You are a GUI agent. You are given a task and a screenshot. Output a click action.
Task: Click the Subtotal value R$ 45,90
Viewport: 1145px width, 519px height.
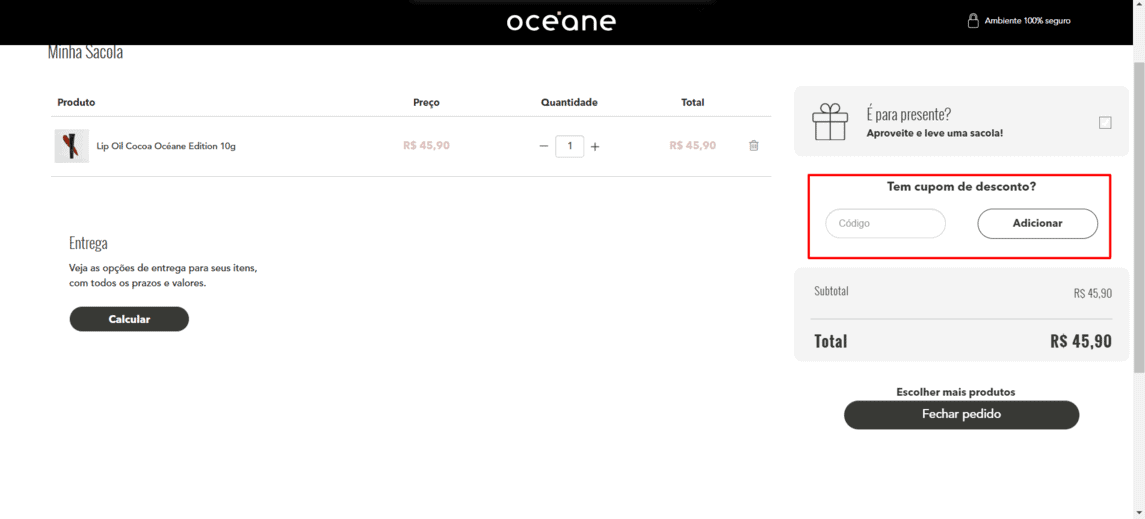click(x=1092, y=293)
